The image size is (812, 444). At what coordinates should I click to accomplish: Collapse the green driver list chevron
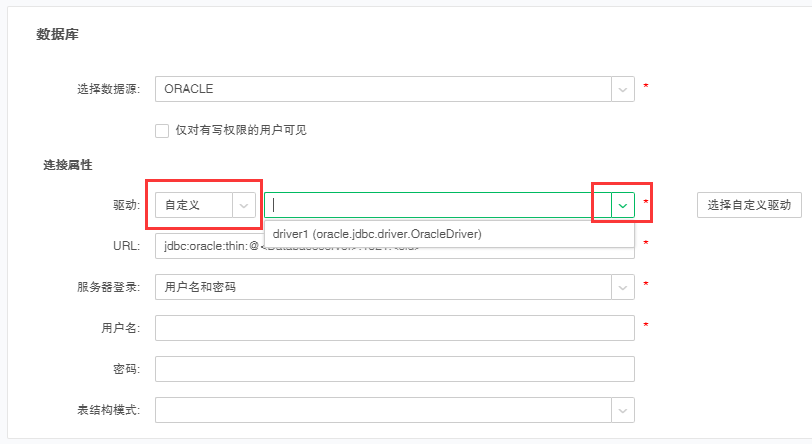622,205
